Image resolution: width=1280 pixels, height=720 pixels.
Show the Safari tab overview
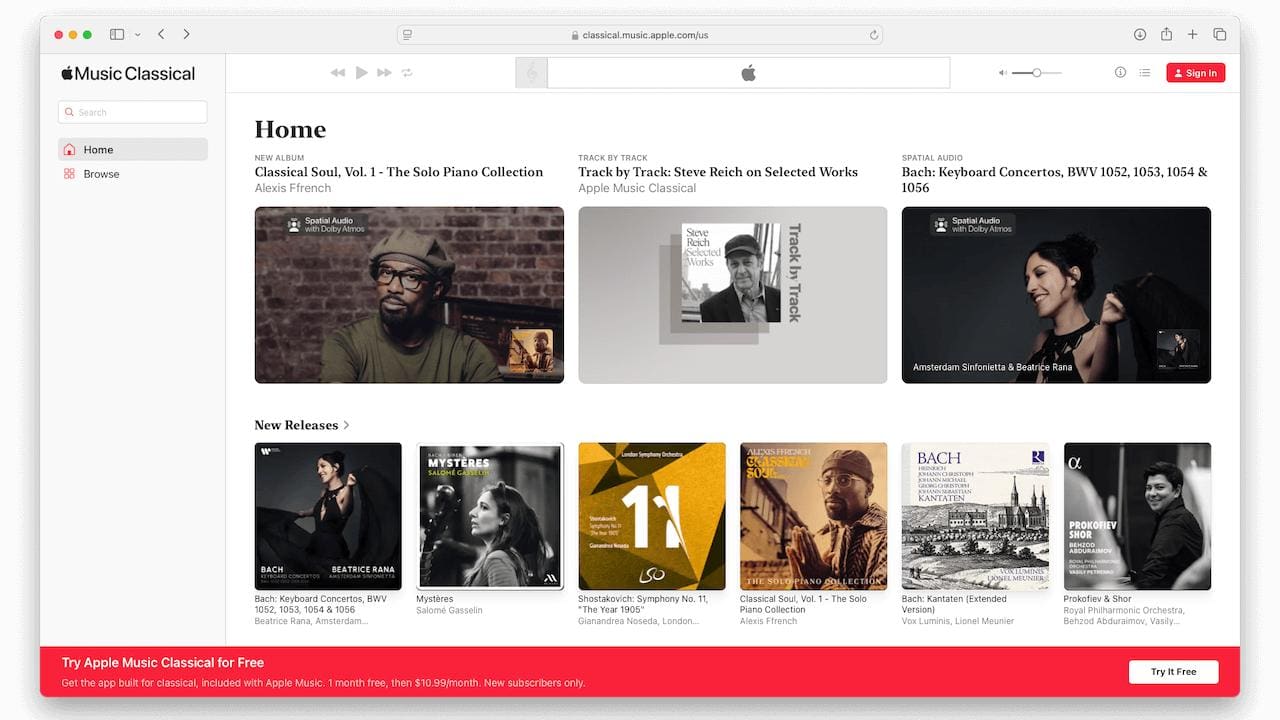(1219, 34)
